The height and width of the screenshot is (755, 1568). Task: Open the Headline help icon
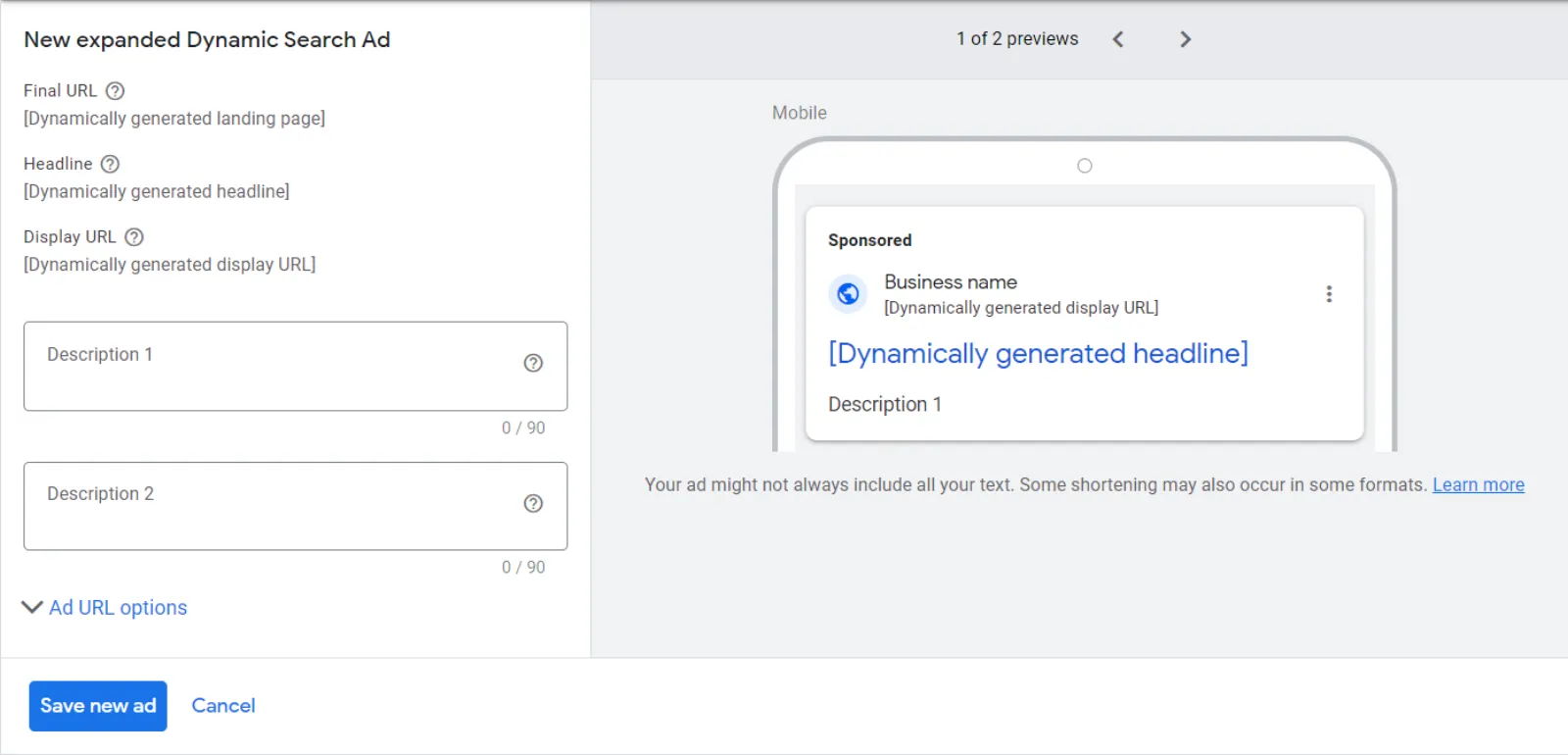[x=110, y=164]
